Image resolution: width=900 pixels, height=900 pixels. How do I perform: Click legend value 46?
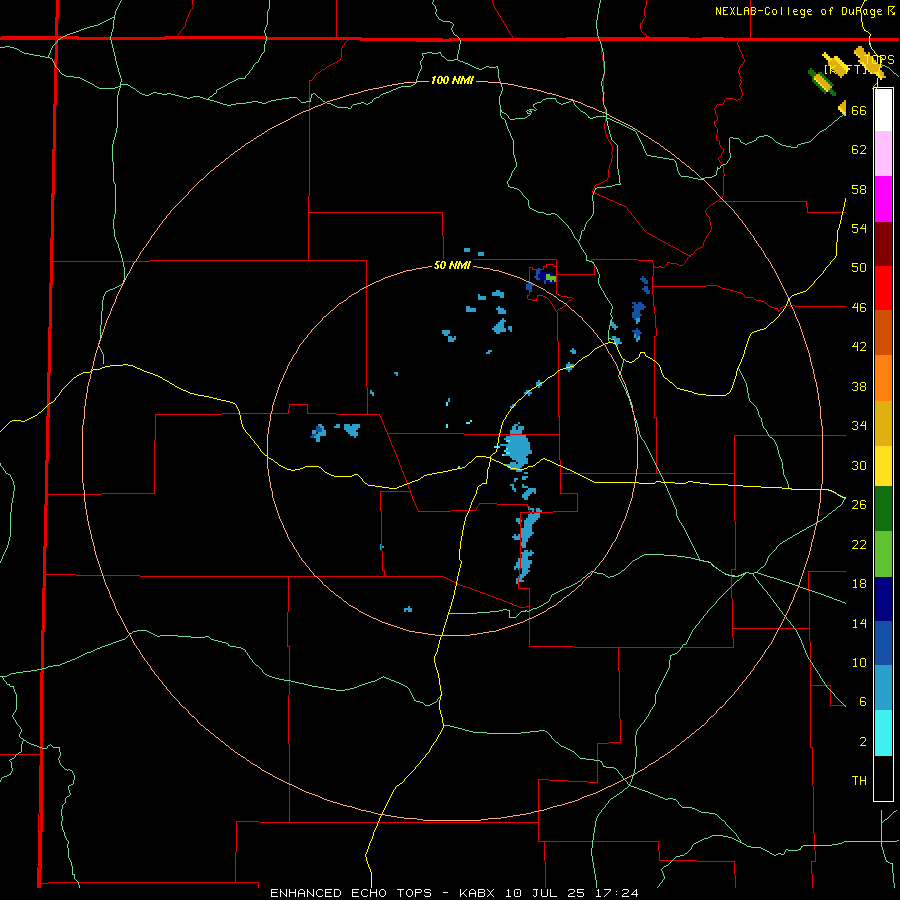pos(859,308)
